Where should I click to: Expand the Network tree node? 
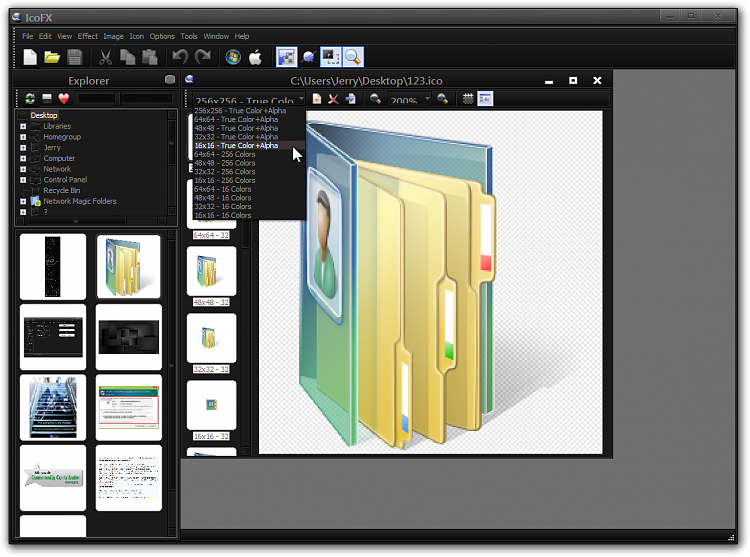click(x=23, y=169)
